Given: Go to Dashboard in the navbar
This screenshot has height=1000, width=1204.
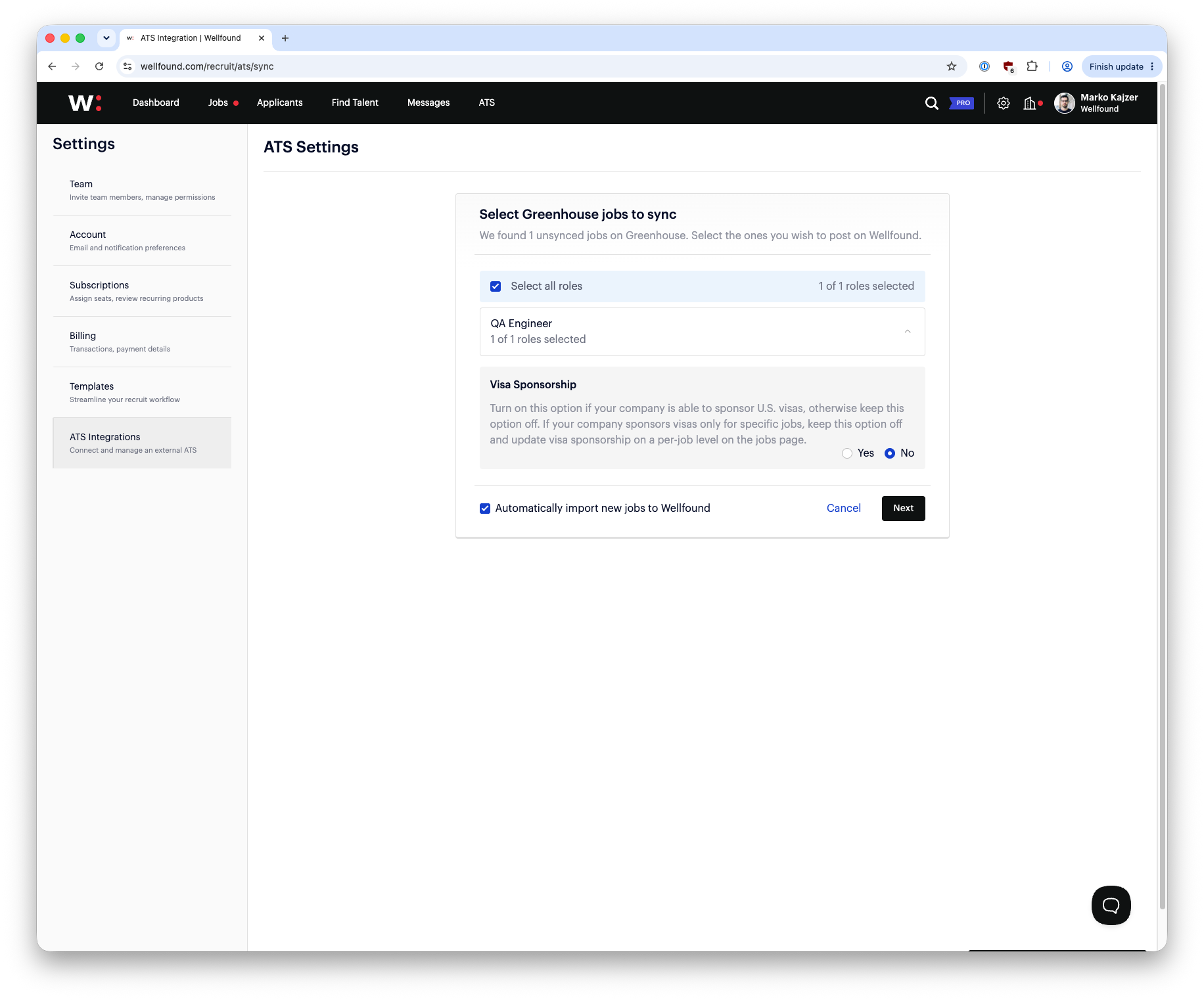Looking at the screenshot, I should (x=156, y=102).
